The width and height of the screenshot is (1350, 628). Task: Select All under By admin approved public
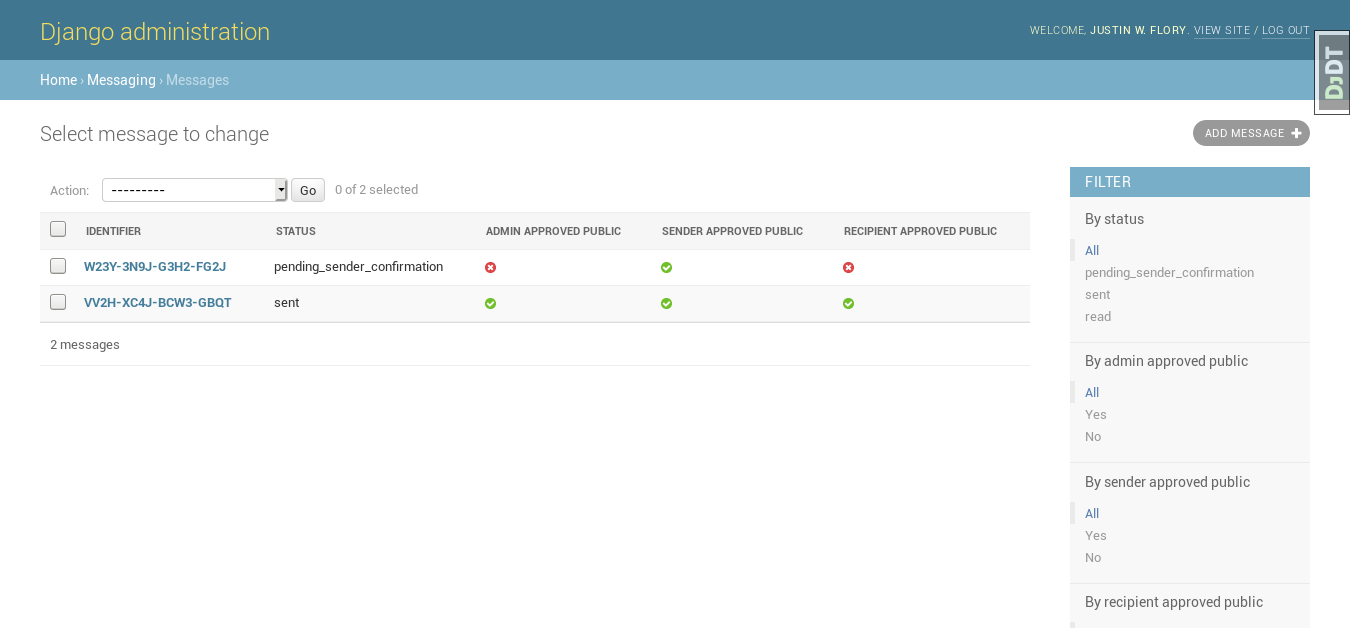[1092, 393]
